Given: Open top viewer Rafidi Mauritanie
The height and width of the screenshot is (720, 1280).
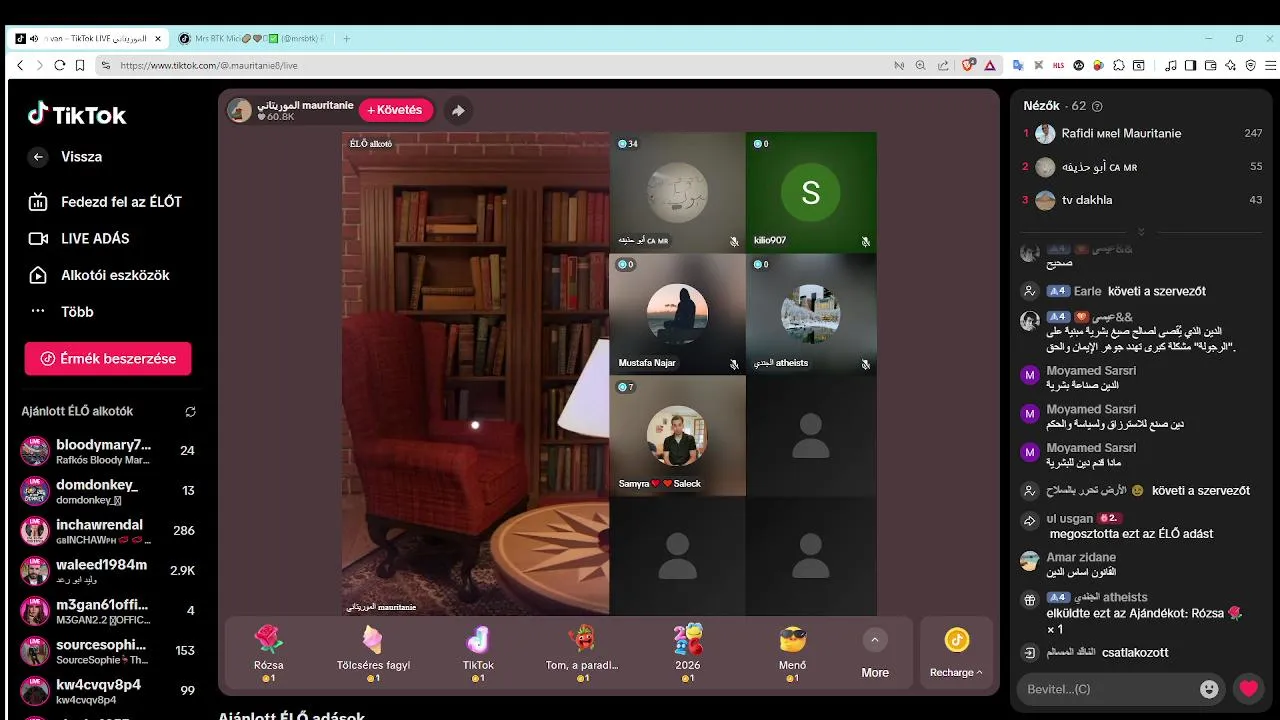Looking at the screenshot, I should click(x=1143, y=133).
